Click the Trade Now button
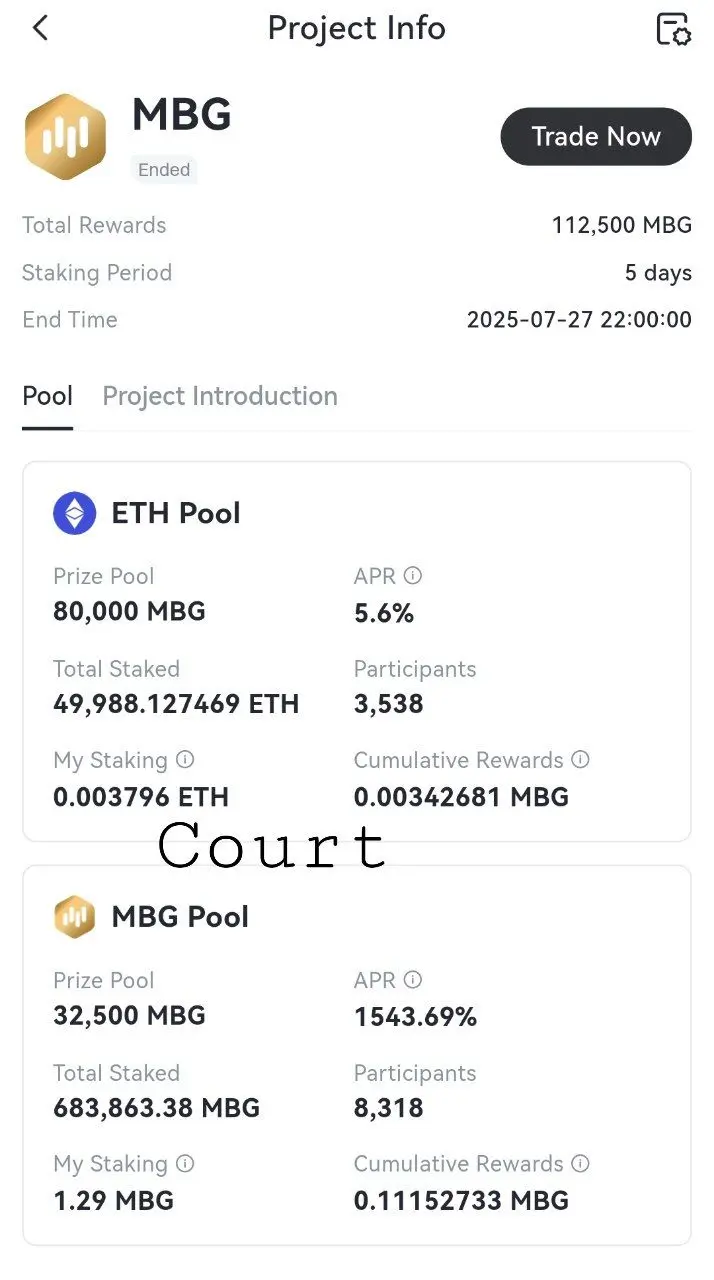 click(x=596, y=137)
